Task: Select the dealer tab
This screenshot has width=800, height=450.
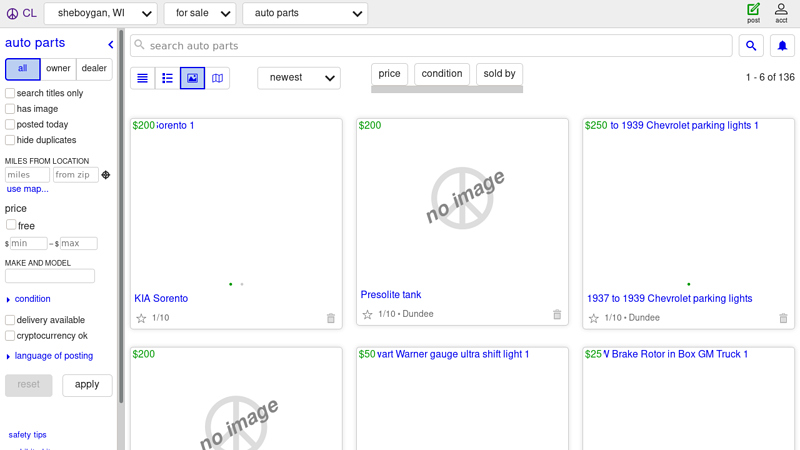Action: pyautogui.click(x=94, y=69)
